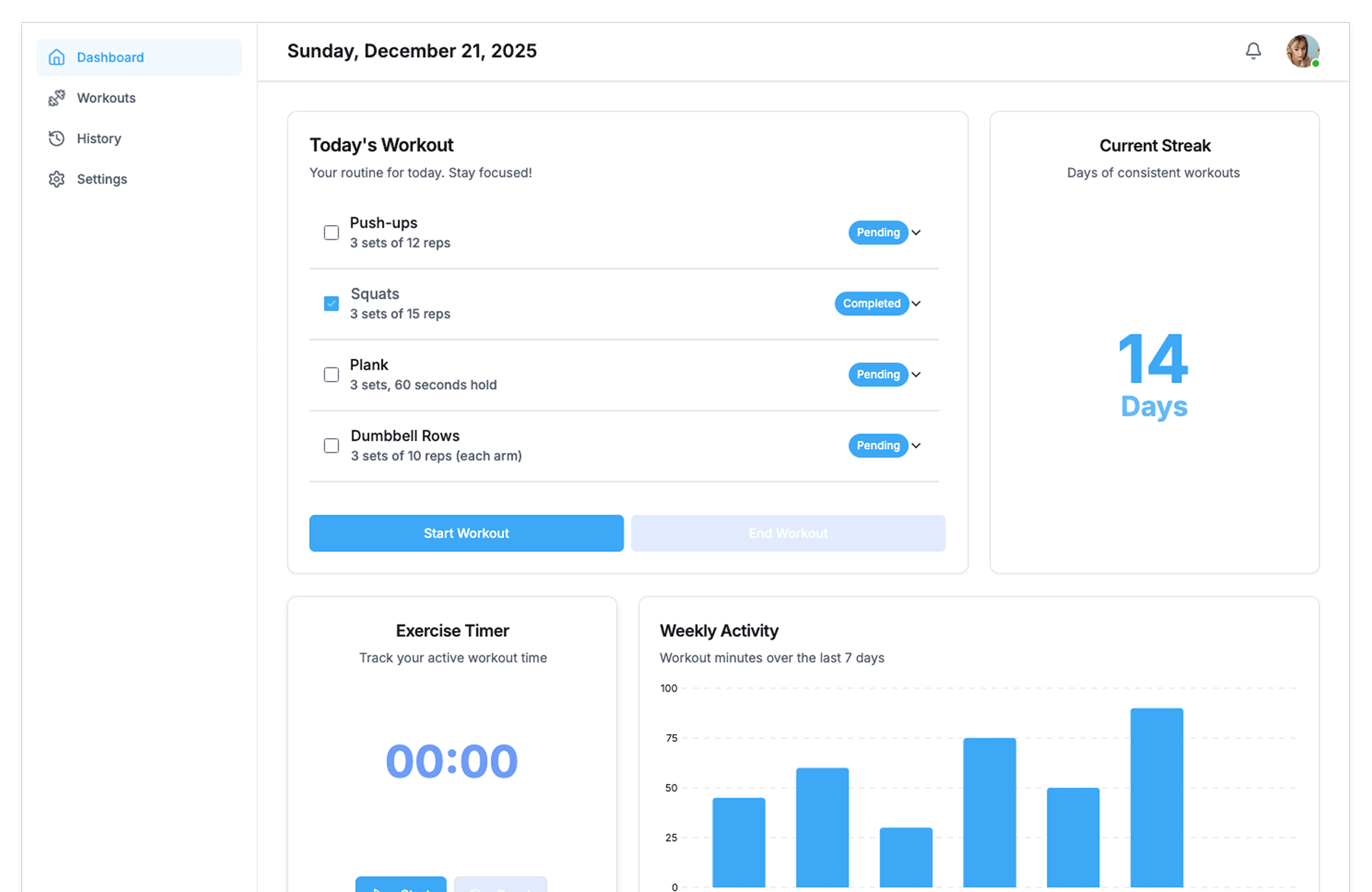Click the Settings gear icon
1372x892 pixels.
(x=56, y=179)
